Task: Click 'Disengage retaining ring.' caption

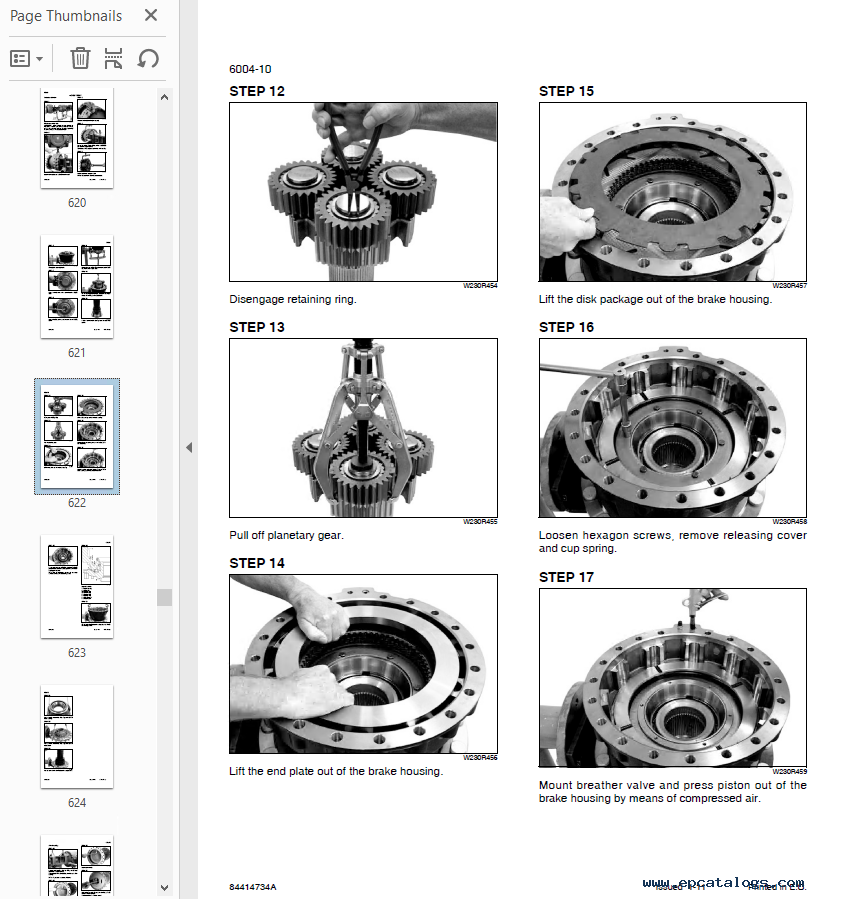Action: click(293, 299)
